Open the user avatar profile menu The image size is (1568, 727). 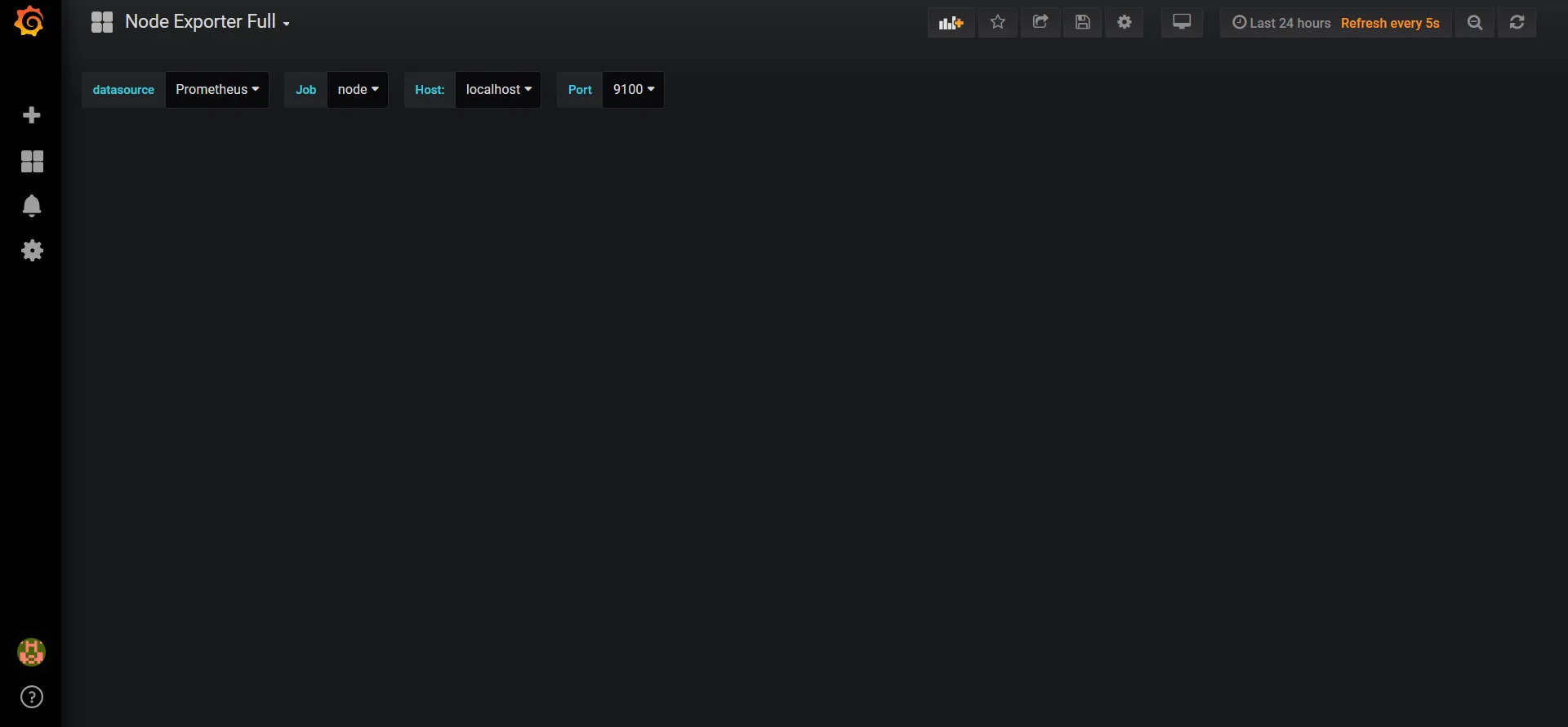31,652
